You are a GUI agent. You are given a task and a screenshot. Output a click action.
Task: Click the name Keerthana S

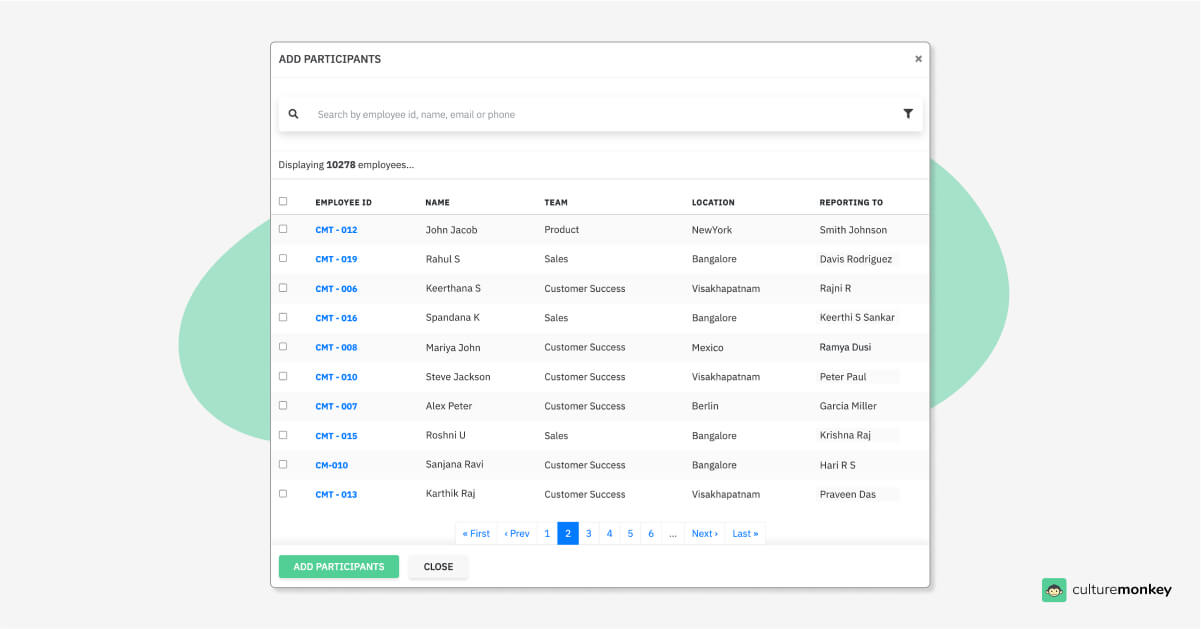(453, 288)
